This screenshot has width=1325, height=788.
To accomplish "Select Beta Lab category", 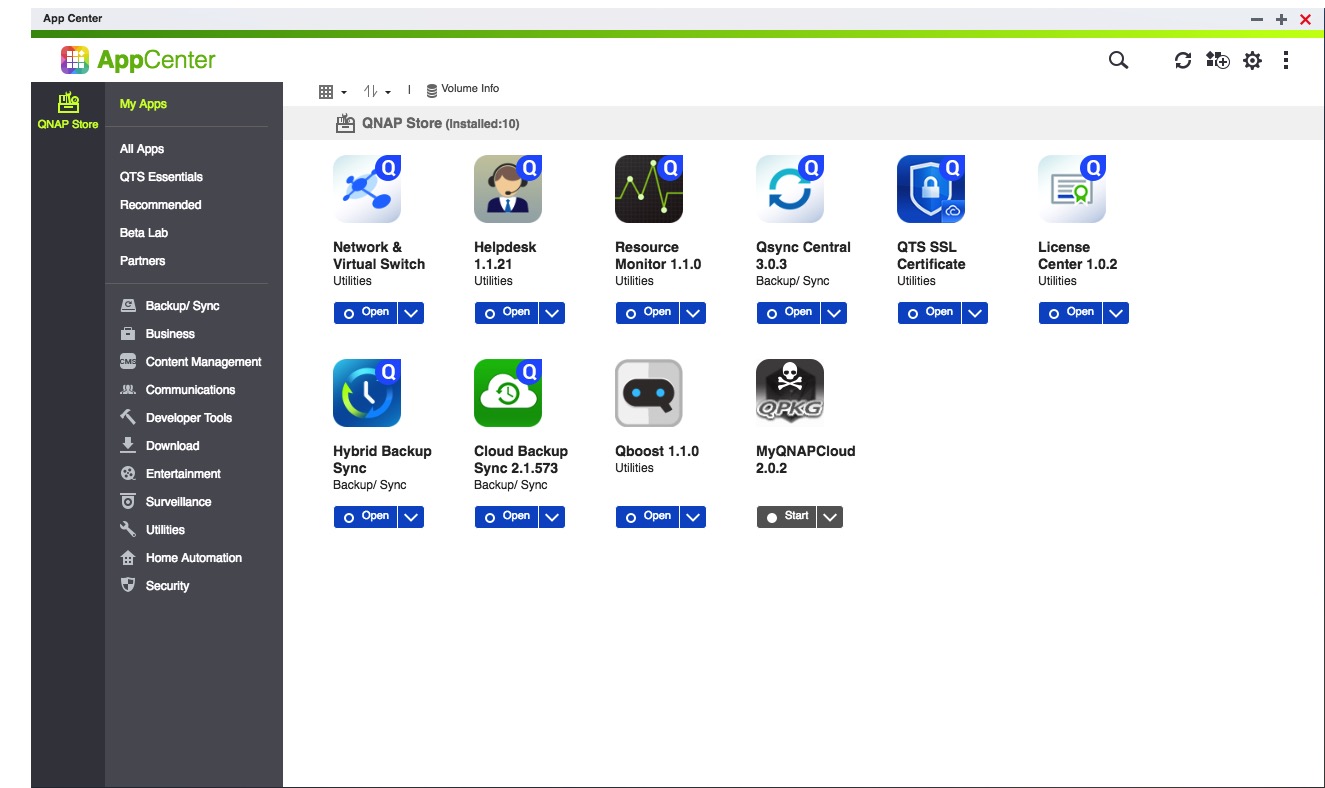I will [144, 233].
